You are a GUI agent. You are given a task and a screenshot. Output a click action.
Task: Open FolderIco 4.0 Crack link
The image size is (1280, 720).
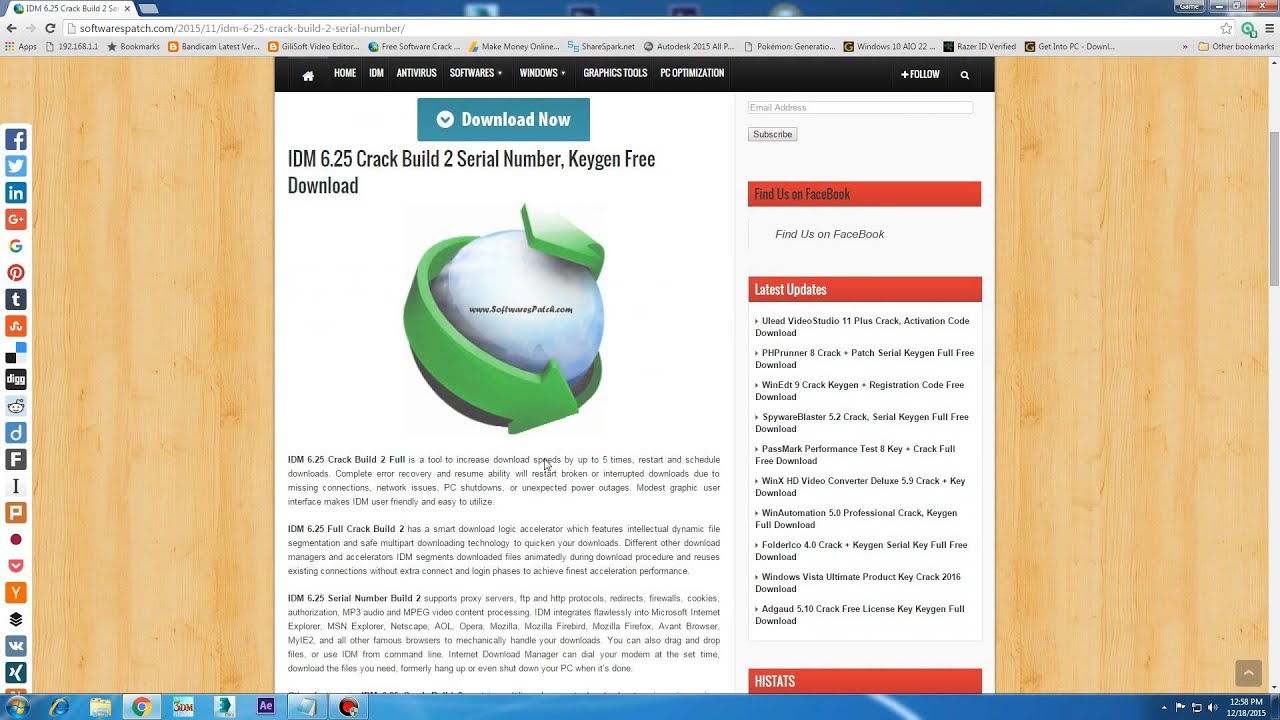point(861,551)
